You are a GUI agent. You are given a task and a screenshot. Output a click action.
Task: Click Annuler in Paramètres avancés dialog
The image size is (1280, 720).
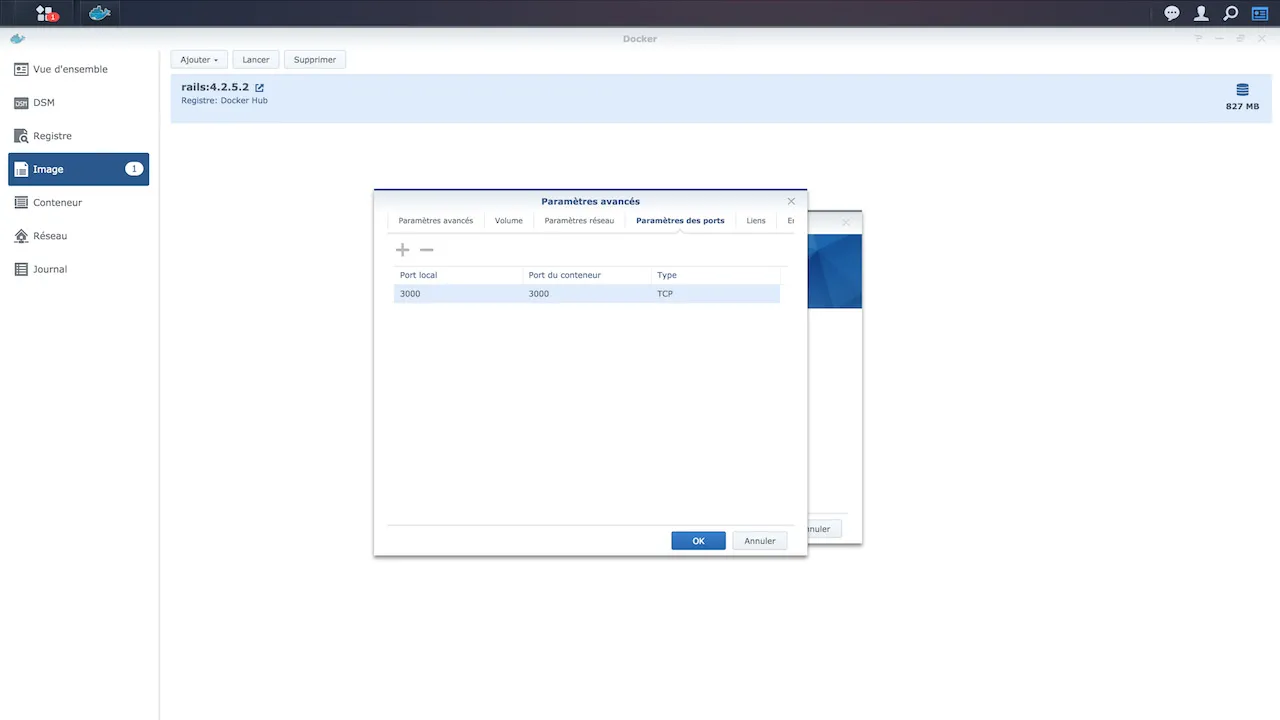[x=760, y=541]
